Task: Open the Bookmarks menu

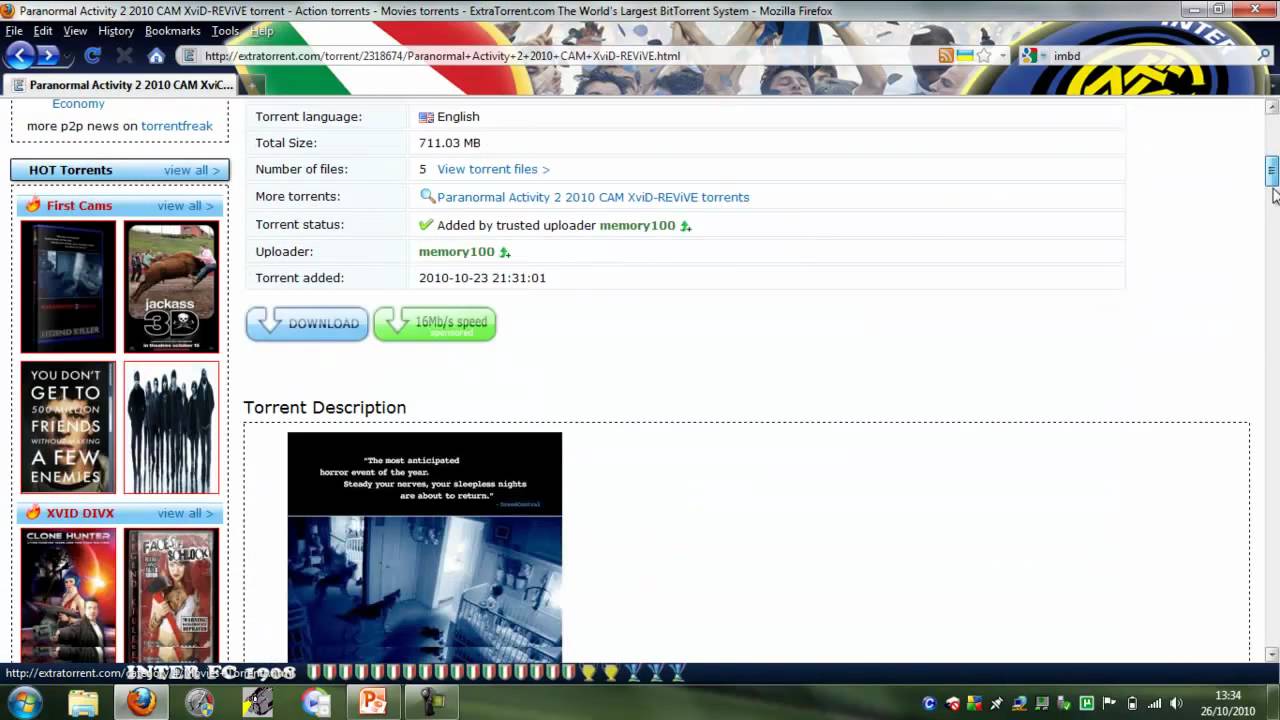Action: click(173, 31)
